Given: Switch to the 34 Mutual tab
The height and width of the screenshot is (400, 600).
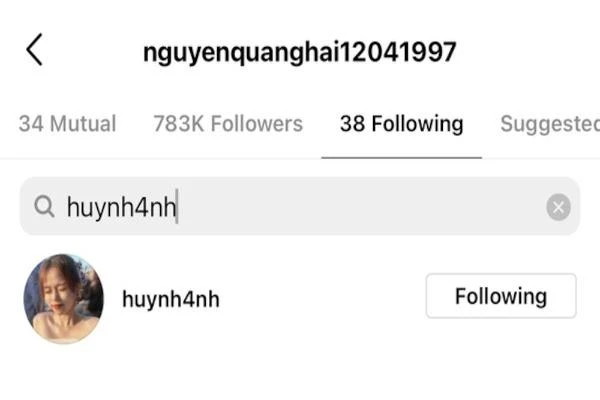Looking at the screenshot, I should (x=67, y=124).
